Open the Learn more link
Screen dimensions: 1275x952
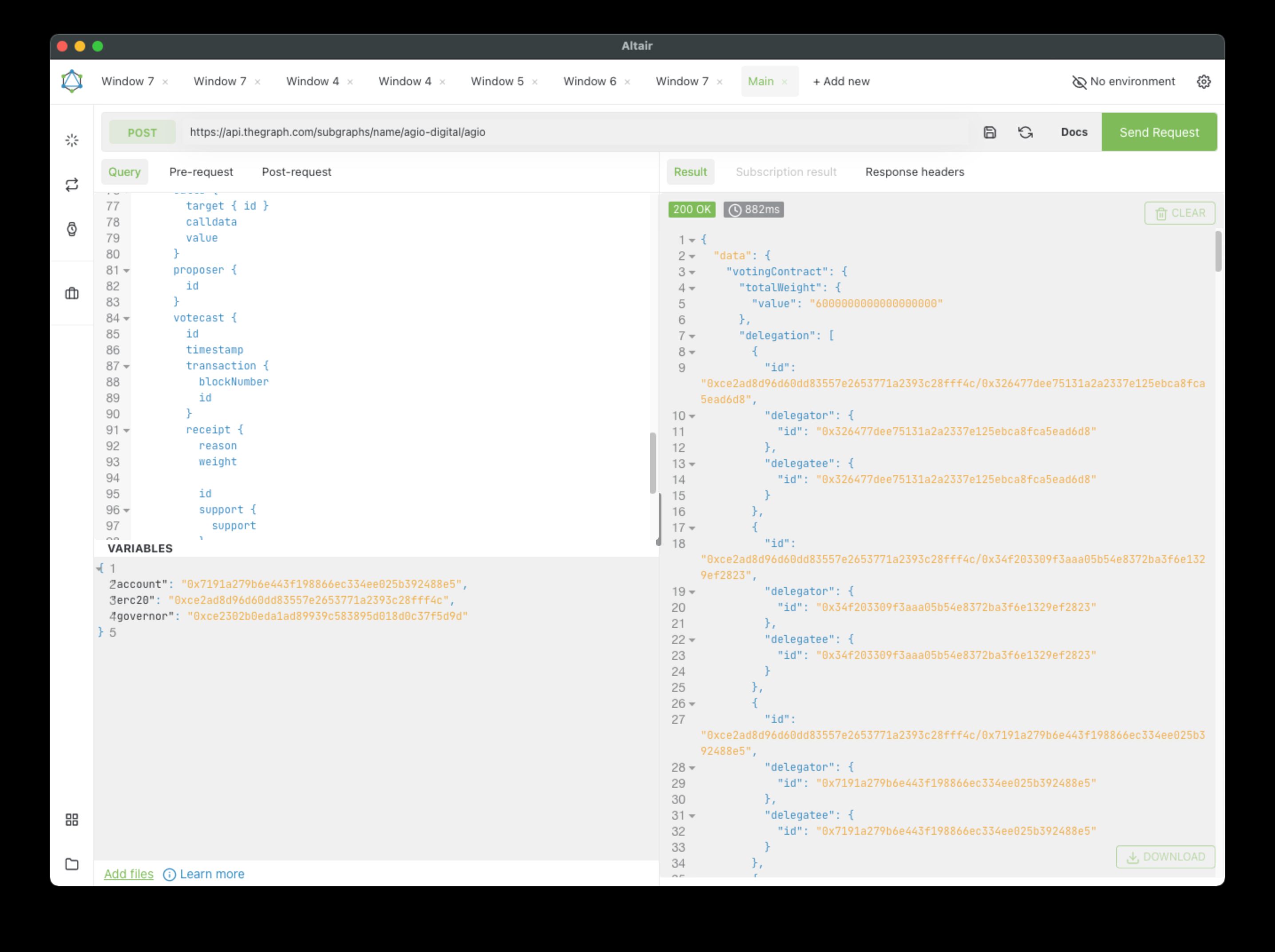212,873
